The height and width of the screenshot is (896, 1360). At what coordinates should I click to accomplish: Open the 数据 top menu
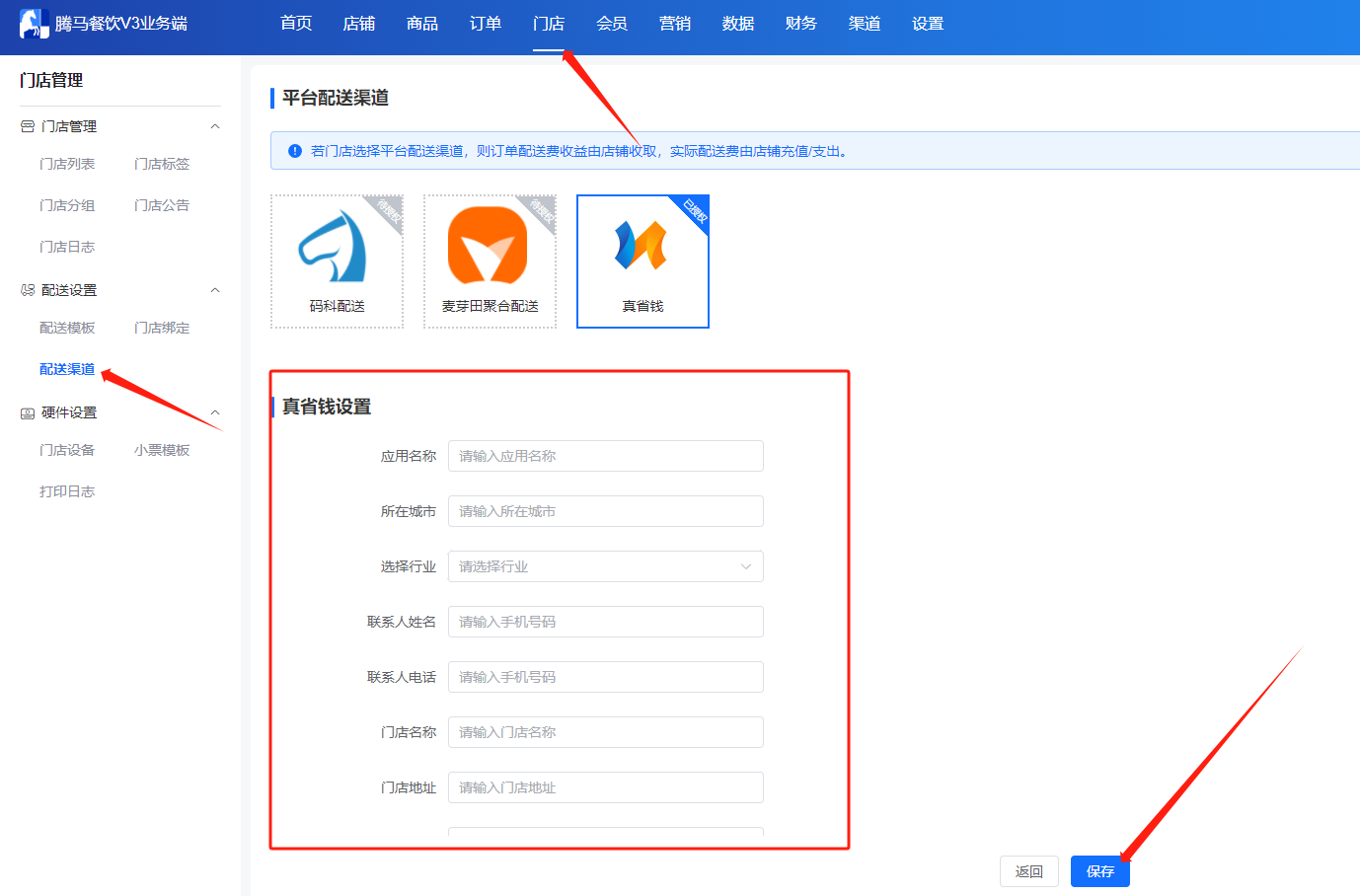click(x=738, y=24)
